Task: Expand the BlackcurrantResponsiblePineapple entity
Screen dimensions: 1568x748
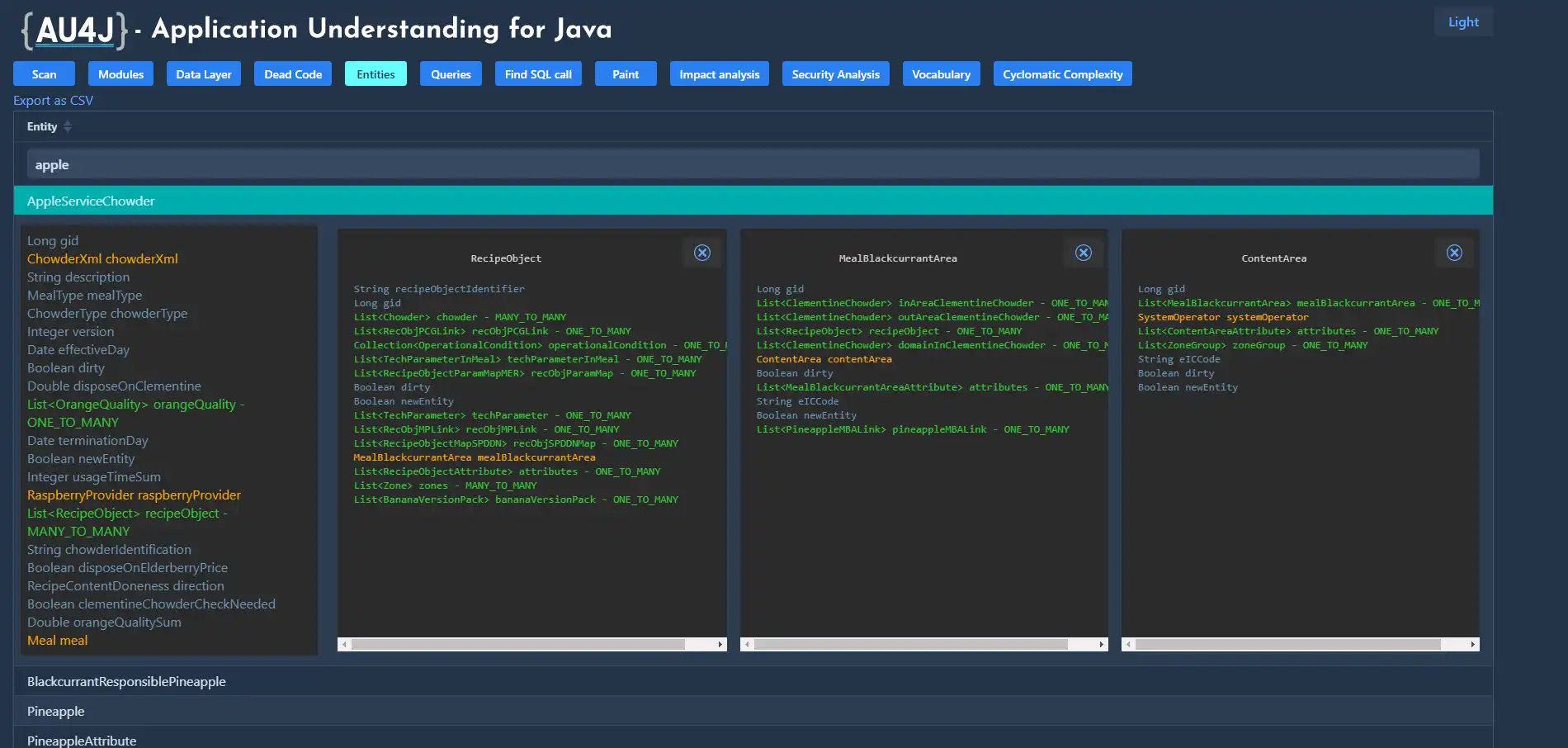Action: [126, 681]
